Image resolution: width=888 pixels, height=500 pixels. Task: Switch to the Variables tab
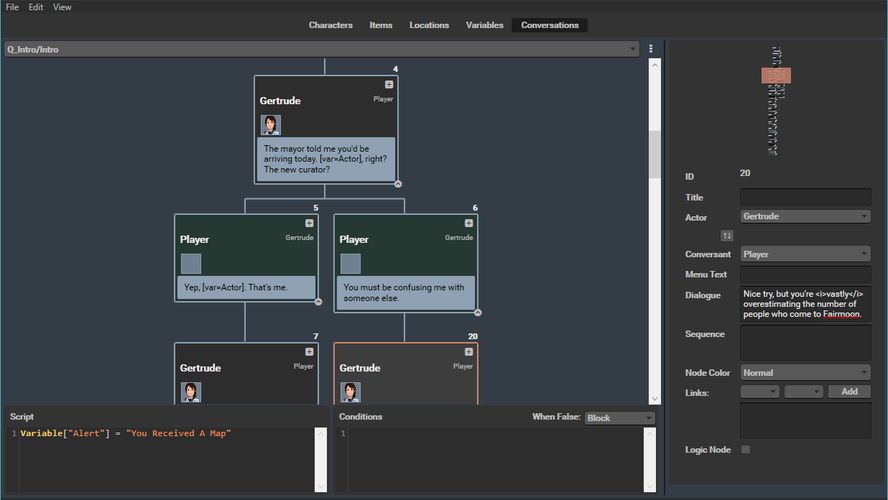484,25
